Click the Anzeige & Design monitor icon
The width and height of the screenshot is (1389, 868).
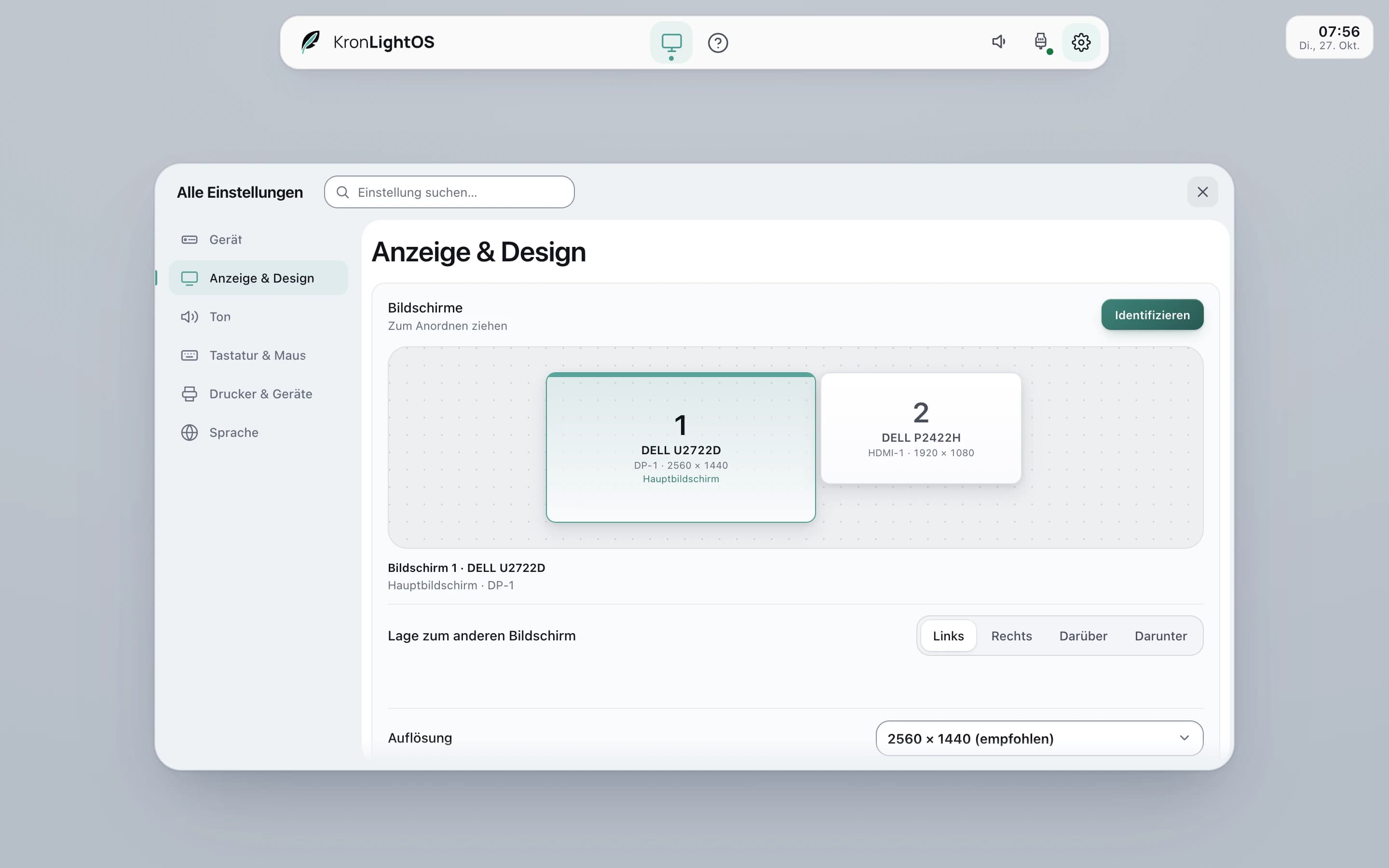tap(190, 278)
